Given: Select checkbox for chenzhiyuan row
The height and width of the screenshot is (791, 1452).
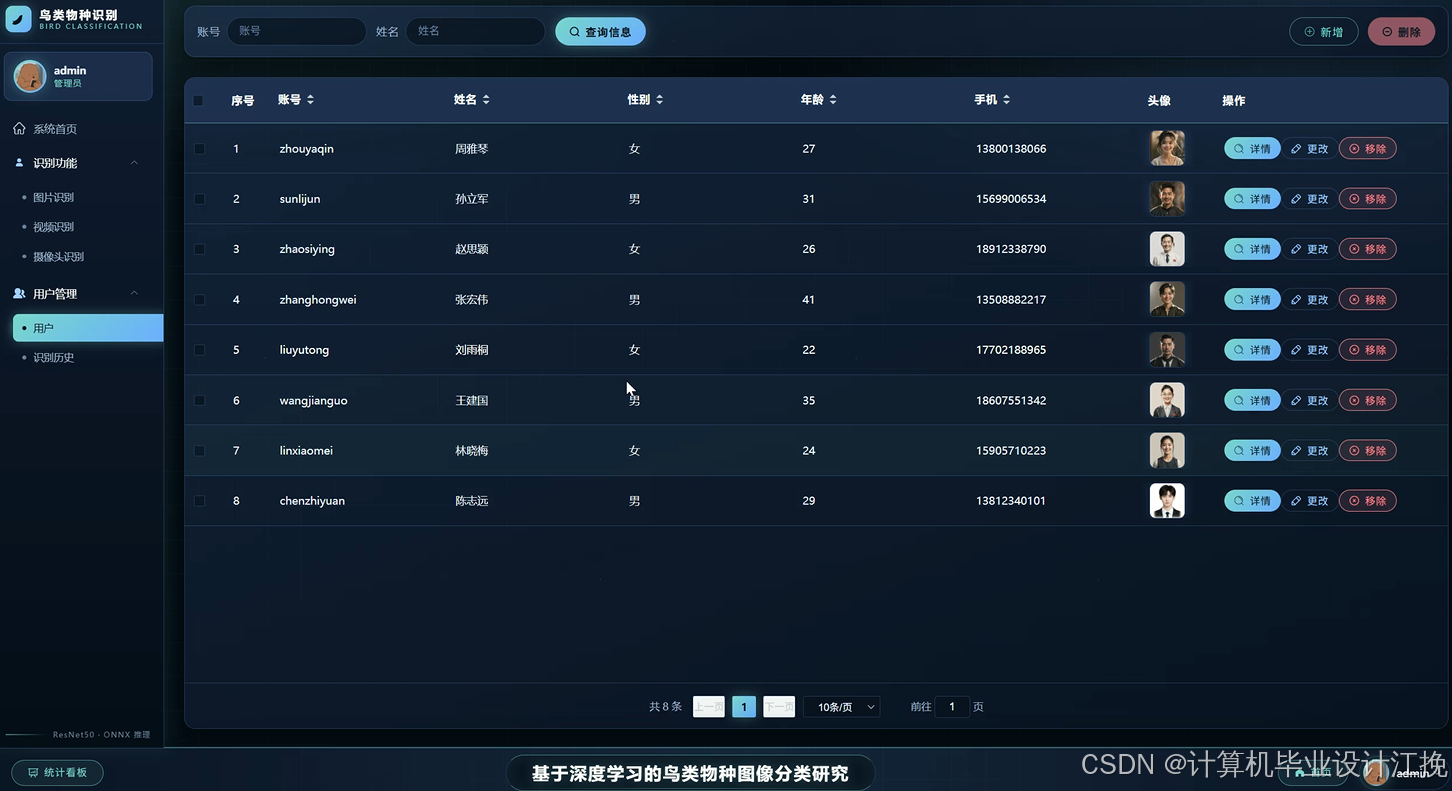Looking at the screenshot, I should point(199,501).
